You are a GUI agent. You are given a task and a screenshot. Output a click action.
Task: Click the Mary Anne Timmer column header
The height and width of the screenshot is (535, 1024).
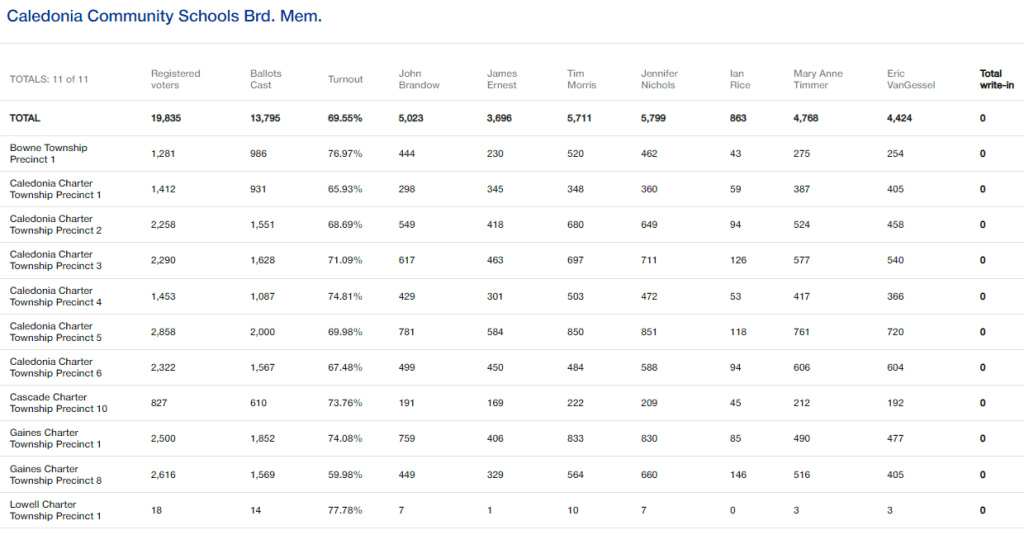(x=818, y=79)
